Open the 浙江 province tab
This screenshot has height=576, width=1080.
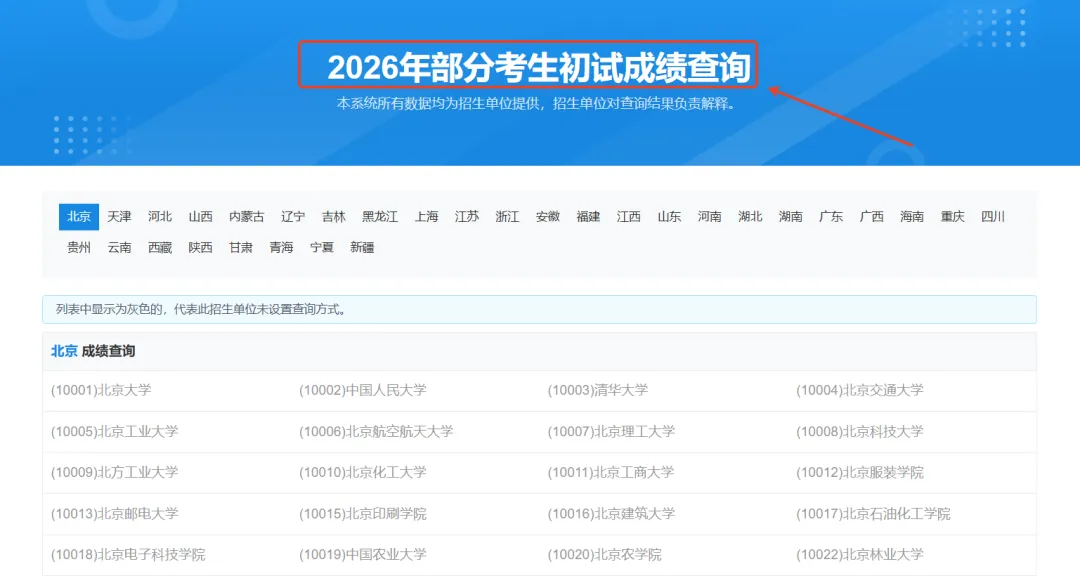click(508, 216)
